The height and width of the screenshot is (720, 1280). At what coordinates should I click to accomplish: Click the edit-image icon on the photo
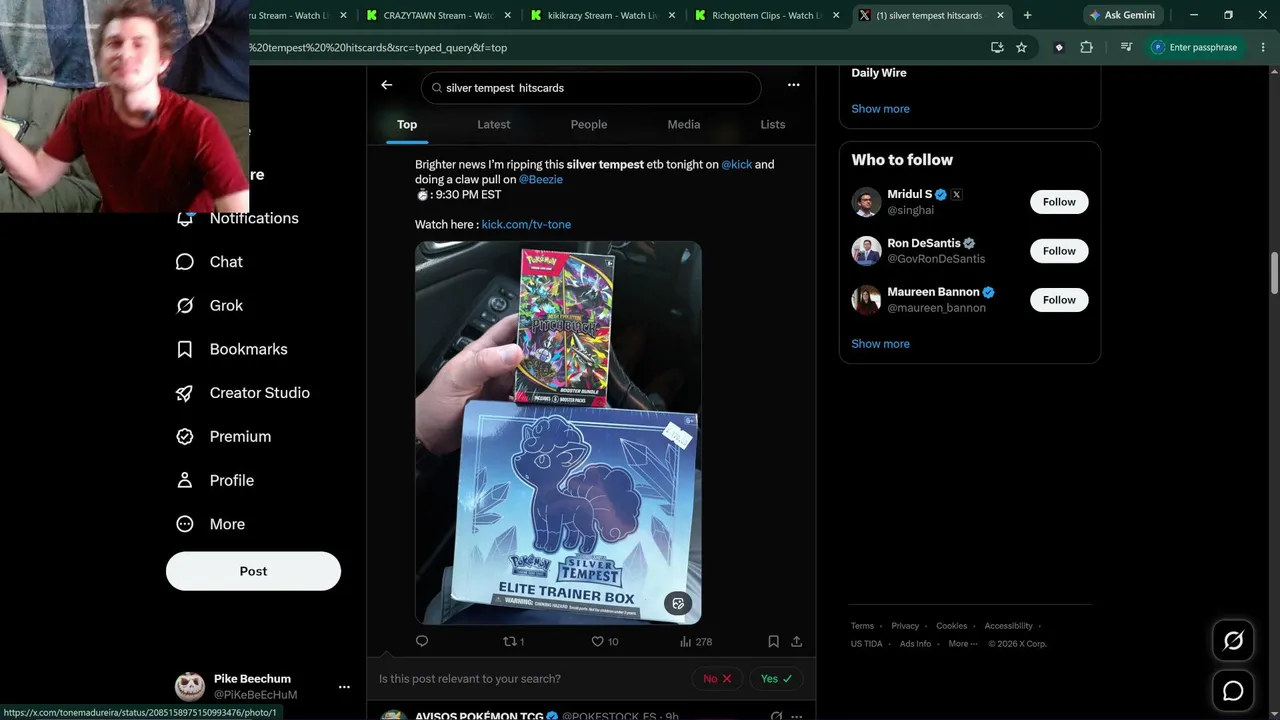point(678,603)
